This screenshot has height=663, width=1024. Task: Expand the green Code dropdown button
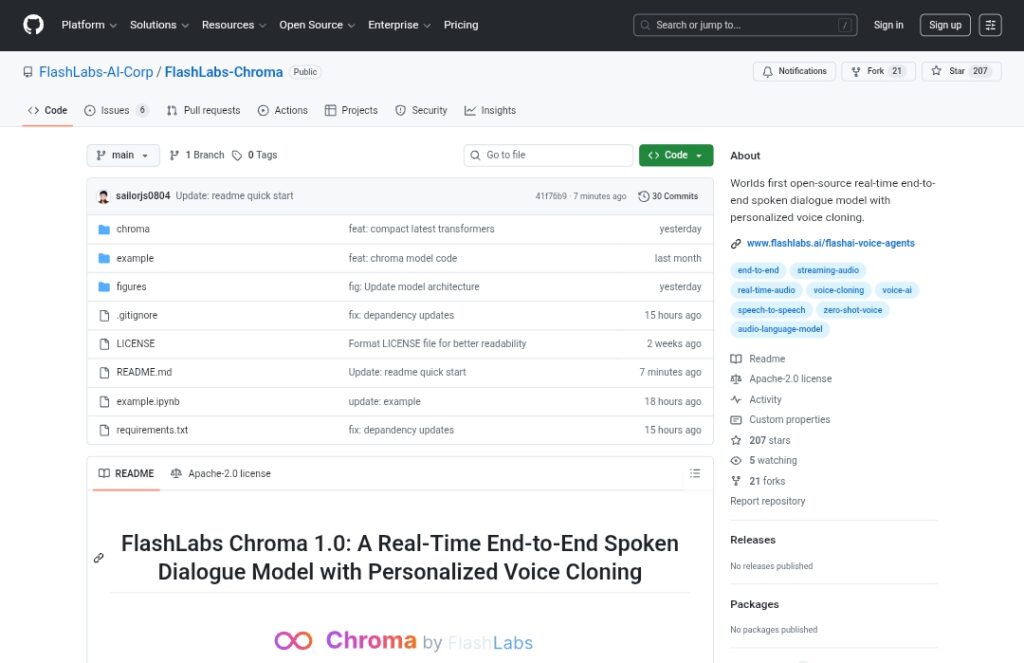tap(676, 155)
